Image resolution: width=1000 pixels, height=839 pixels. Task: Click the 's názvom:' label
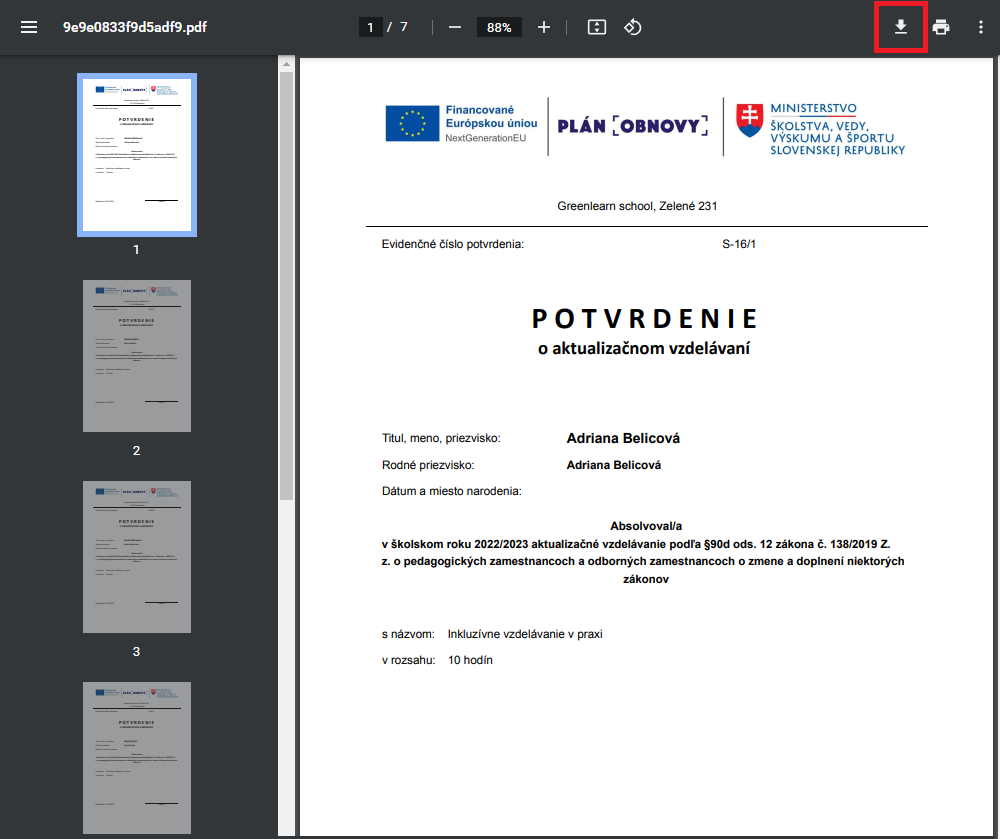click(x=408, y=634)
